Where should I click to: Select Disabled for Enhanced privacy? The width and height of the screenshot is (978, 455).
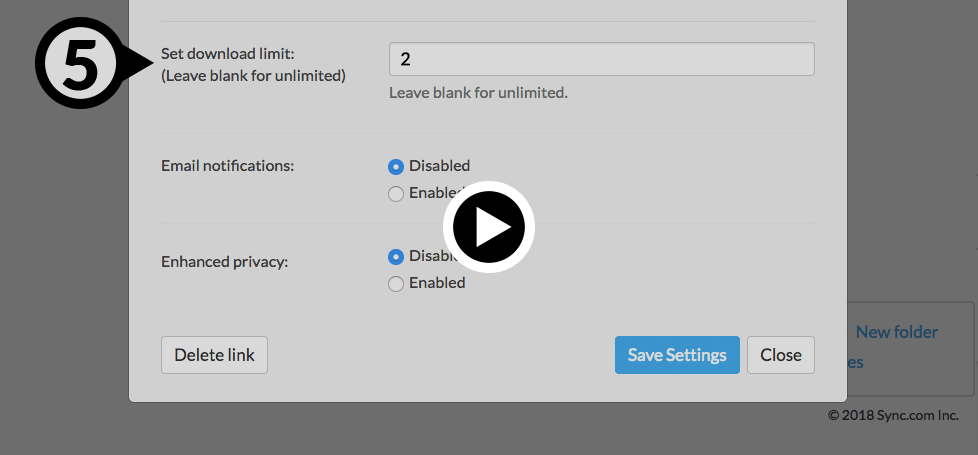tap(396, 256)
